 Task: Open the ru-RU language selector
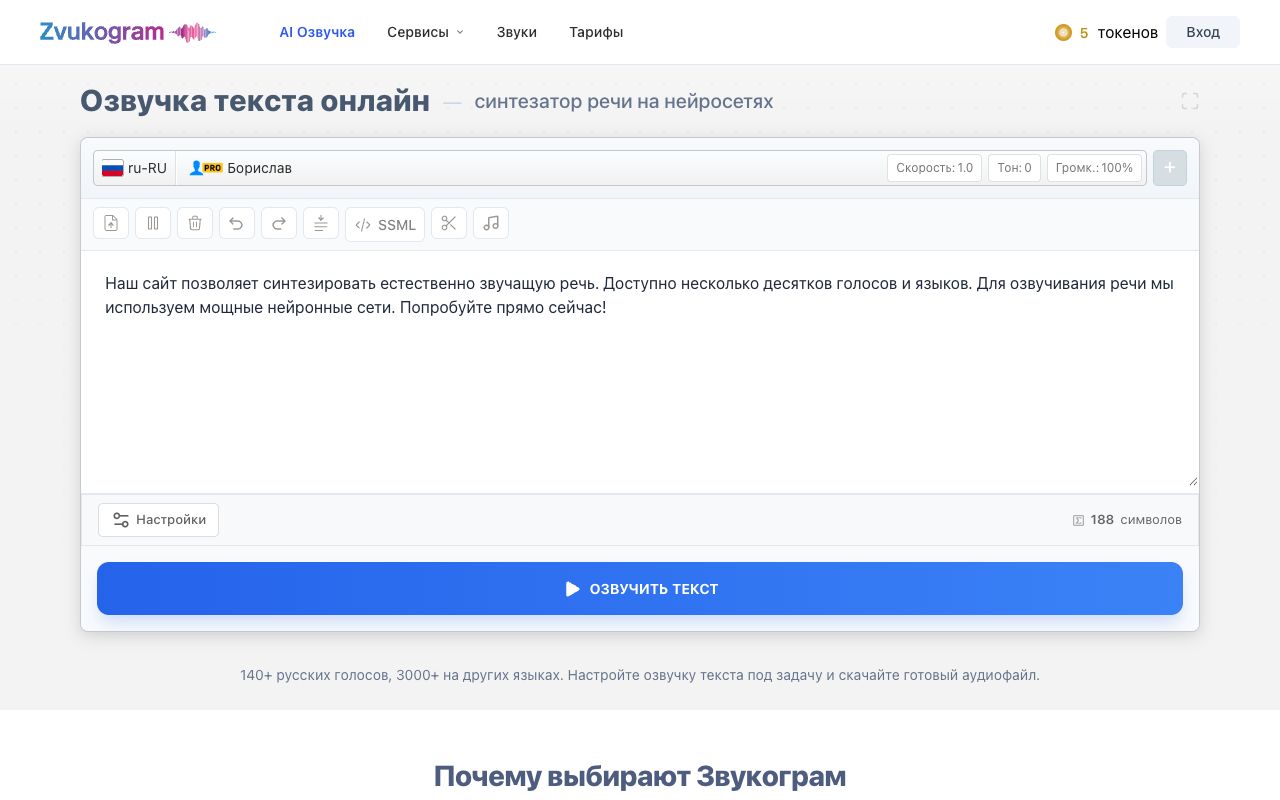(135, 168)
